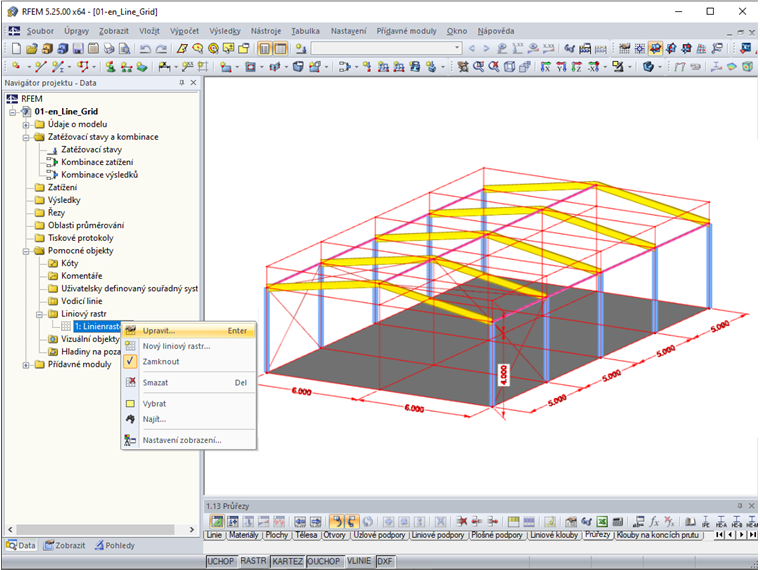This screenshot has height=570, width=760.
Task: Toggle the highlighted snap display icon
Action: click(x=655, y=48)
